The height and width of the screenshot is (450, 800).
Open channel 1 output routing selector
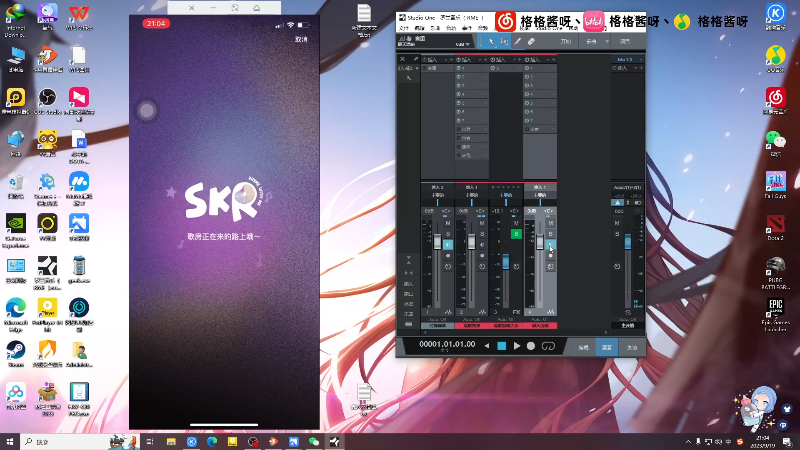tap(438, 195)
